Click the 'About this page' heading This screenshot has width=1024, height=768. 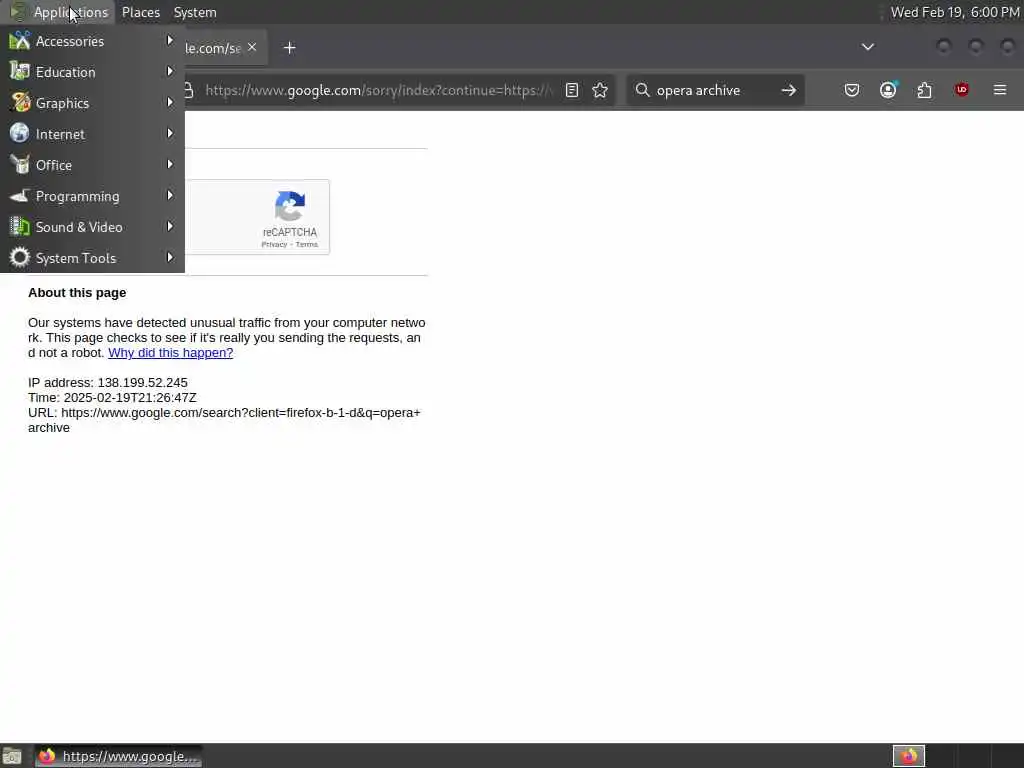click(77, 293)
